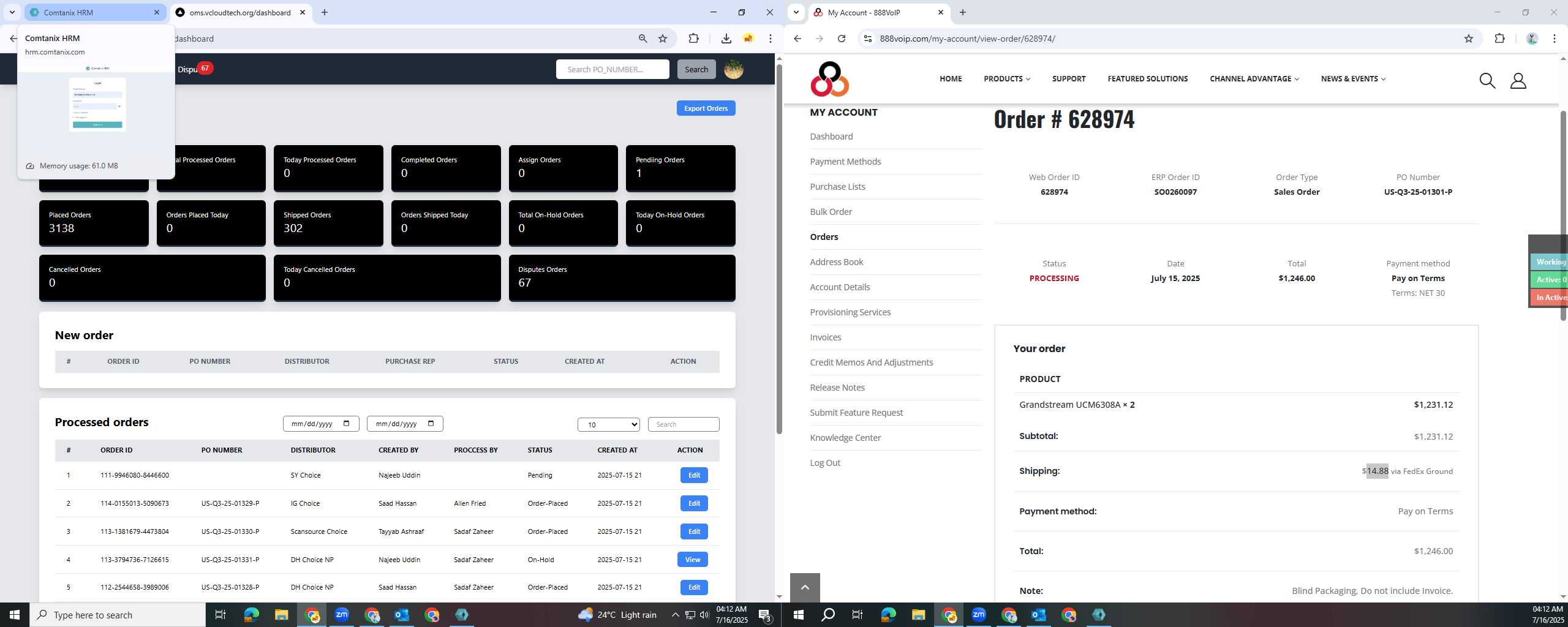This screenshot has height=627, width=1568.
Task: Open Microsoft Edge on the right taskbar
Action: click(888, 615)
